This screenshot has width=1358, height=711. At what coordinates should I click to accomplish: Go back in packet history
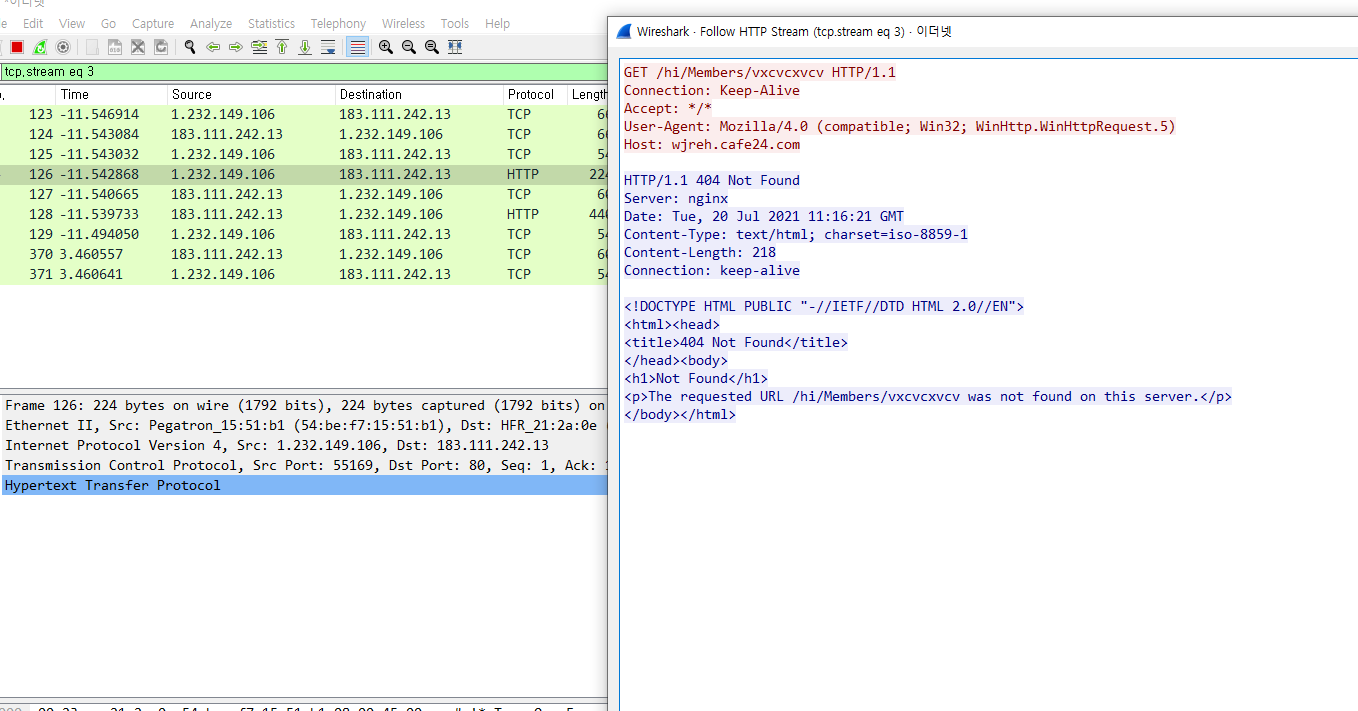tap(213, 47)
